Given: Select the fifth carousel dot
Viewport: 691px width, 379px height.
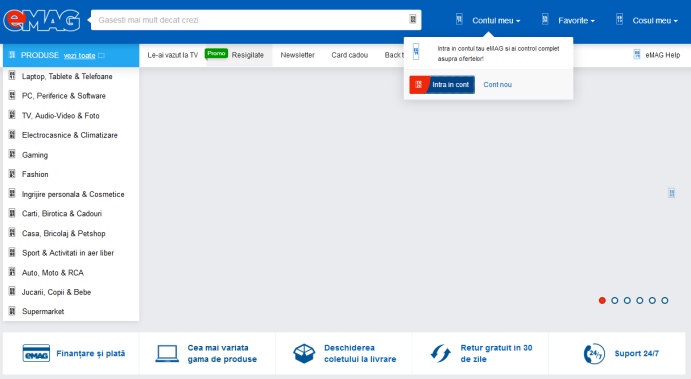Looking at the screenshot, I should 652,301.
